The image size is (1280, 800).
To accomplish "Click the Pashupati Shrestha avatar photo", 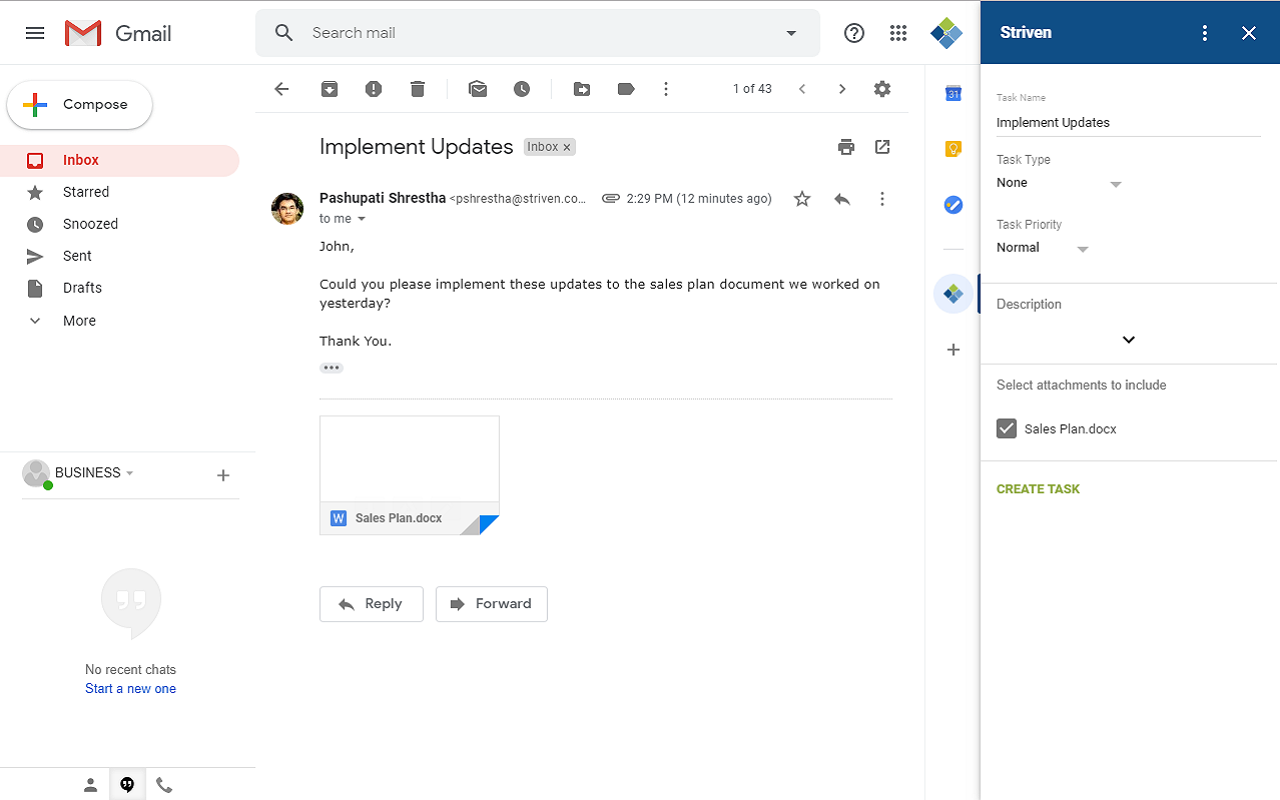I will 288,208.
